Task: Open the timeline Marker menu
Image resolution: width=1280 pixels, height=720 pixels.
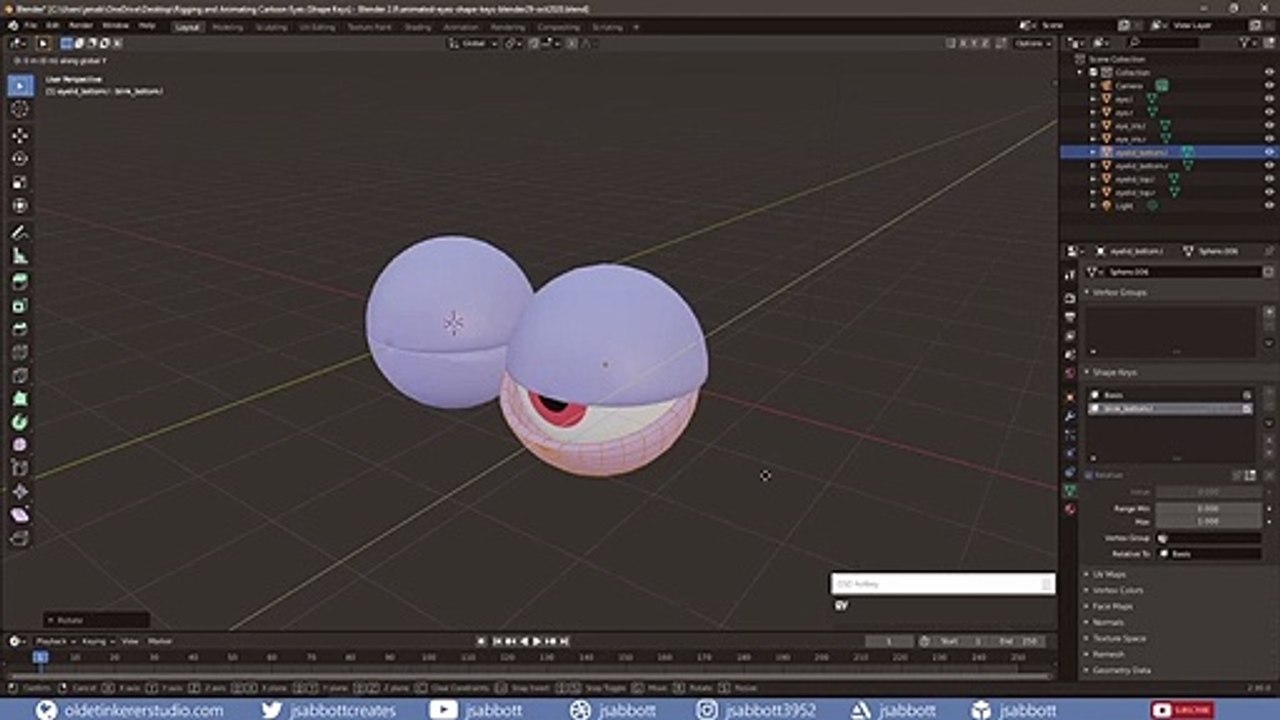Action: coord(160,641)
